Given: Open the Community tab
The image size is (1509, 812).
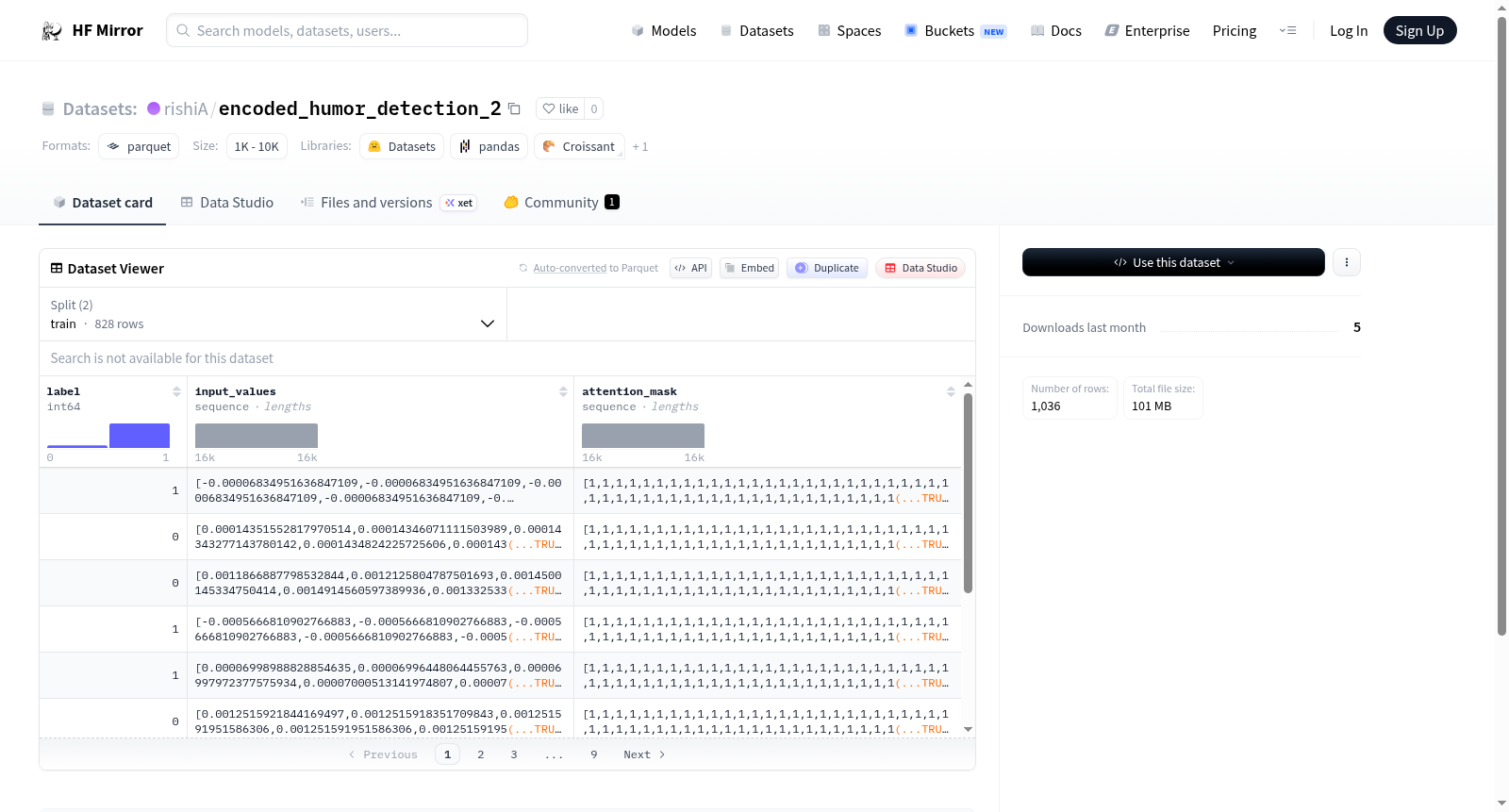Looking at the screenshot, I should point(561,202).
